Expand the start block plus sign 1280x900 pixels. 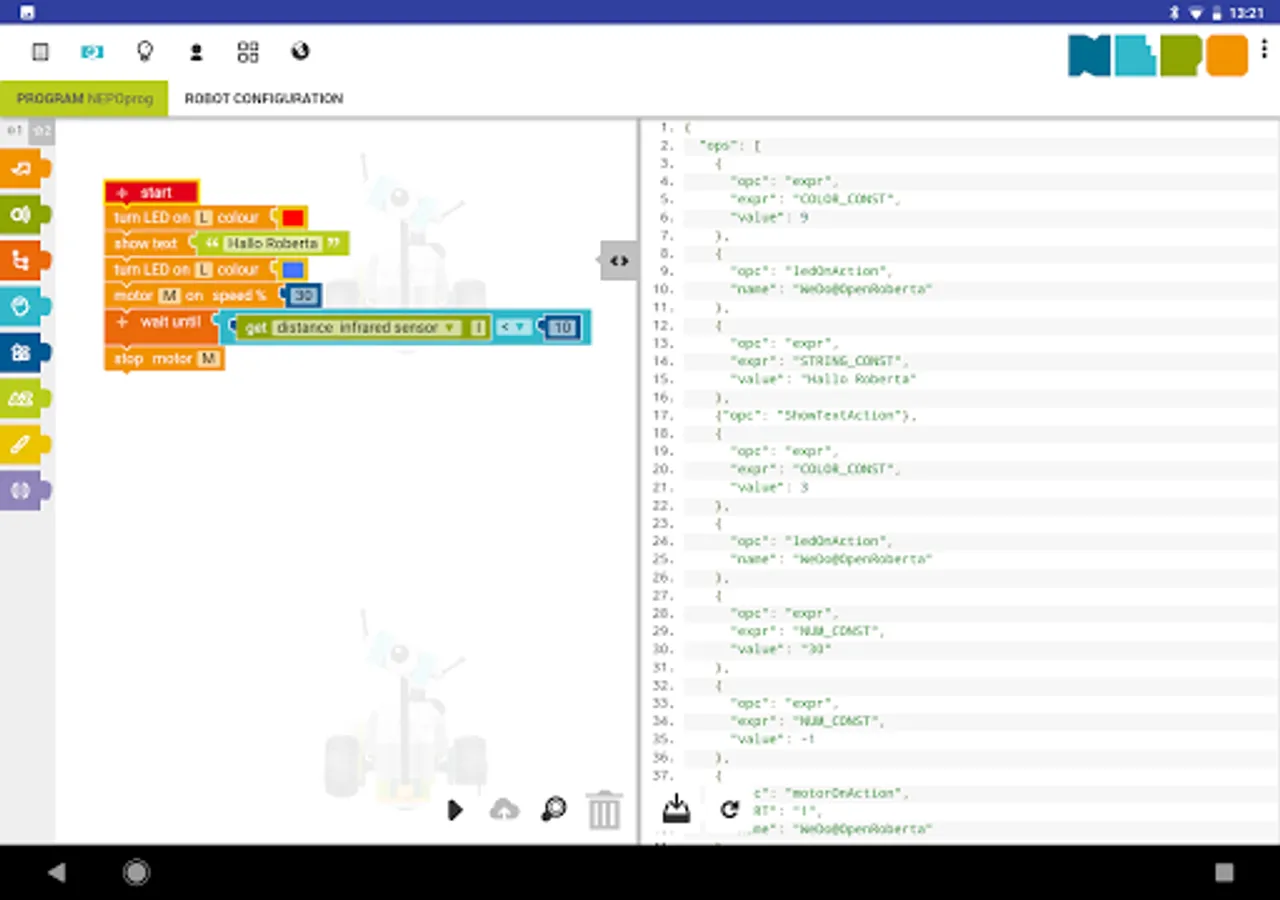pyautogui.click(x=122, y=193)
